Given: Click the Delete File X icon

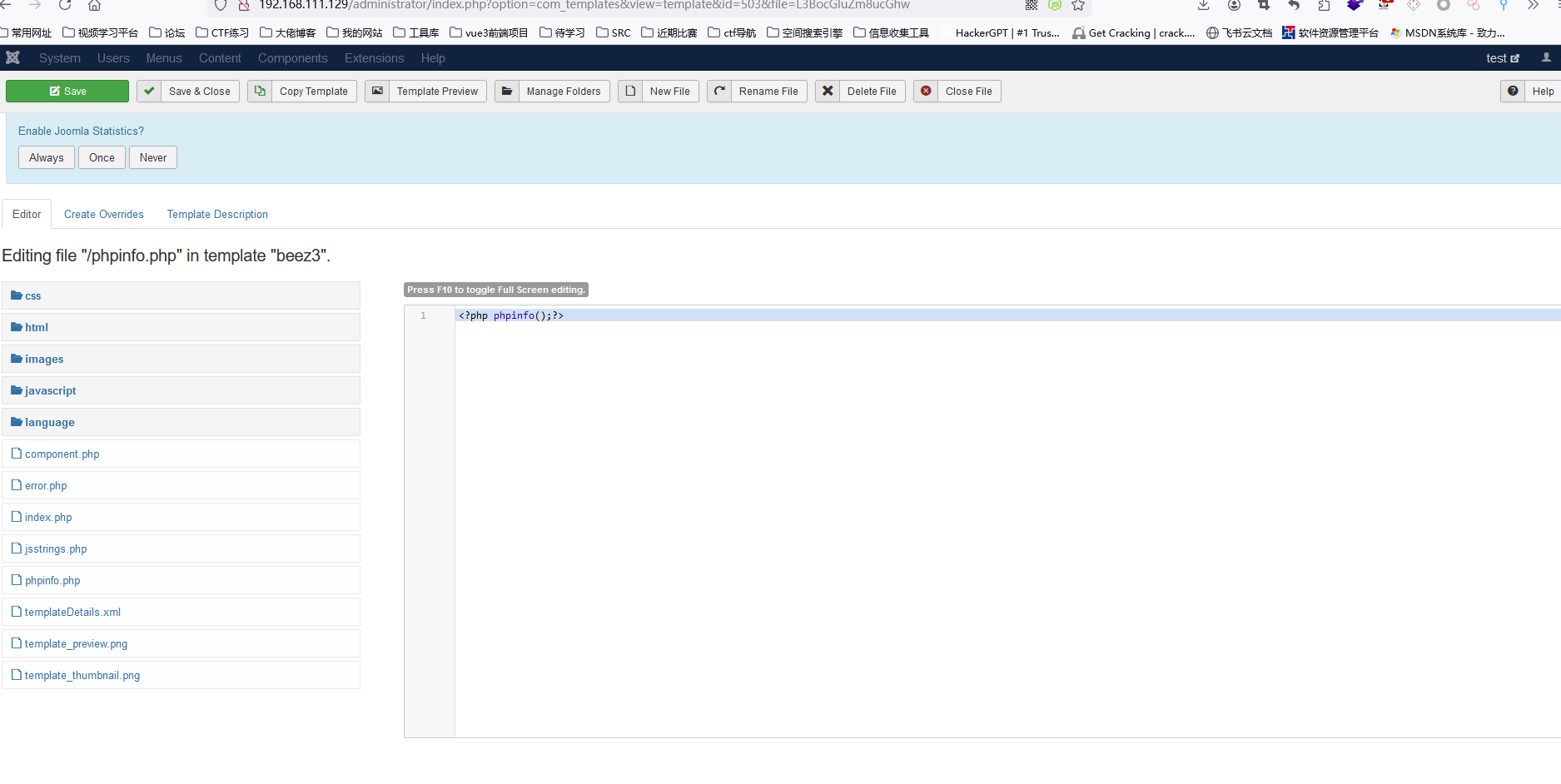Looking at the screenshot, I should [828, 92].
